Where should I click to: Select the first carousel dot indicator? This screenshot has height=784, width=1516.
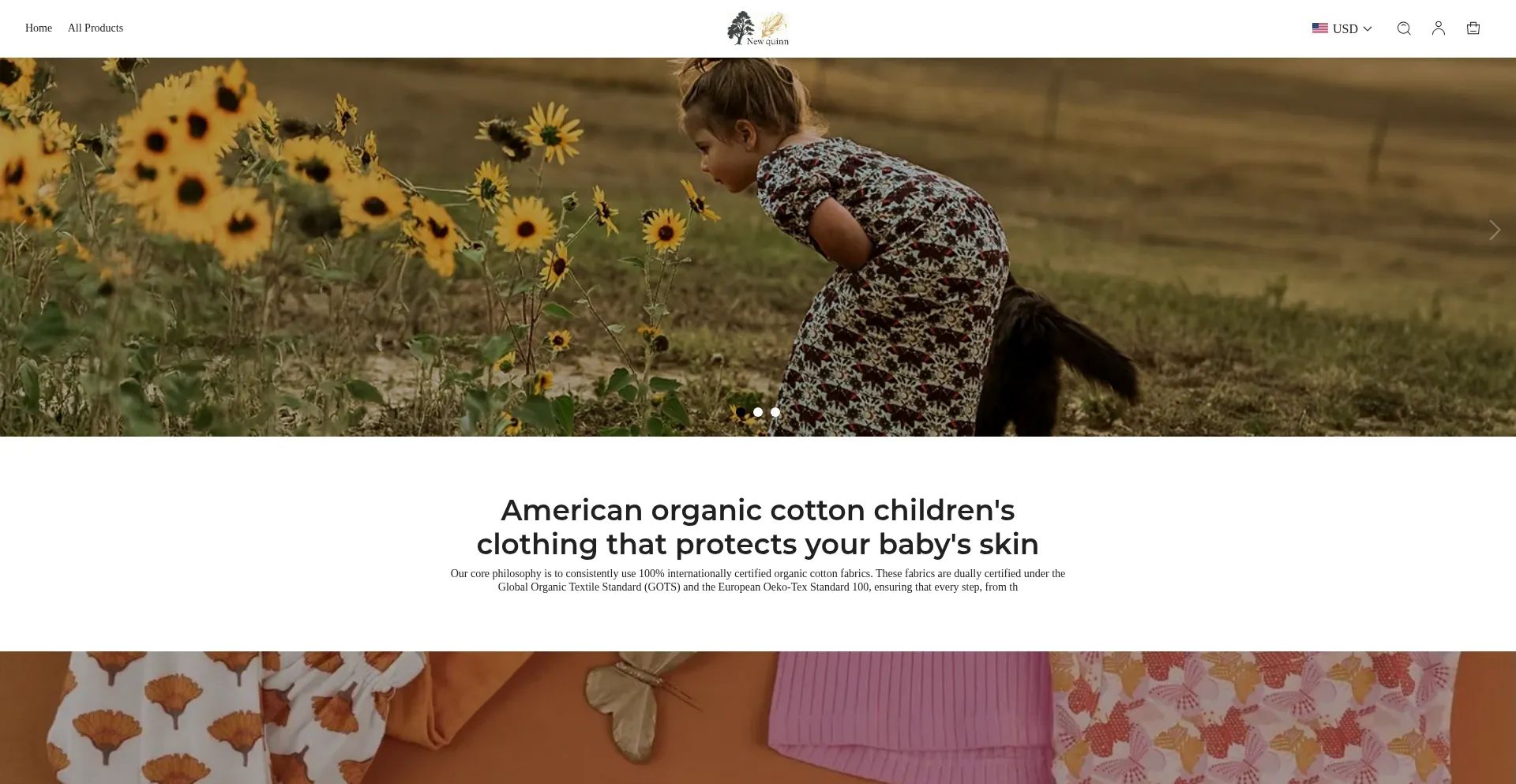point(741,412)
